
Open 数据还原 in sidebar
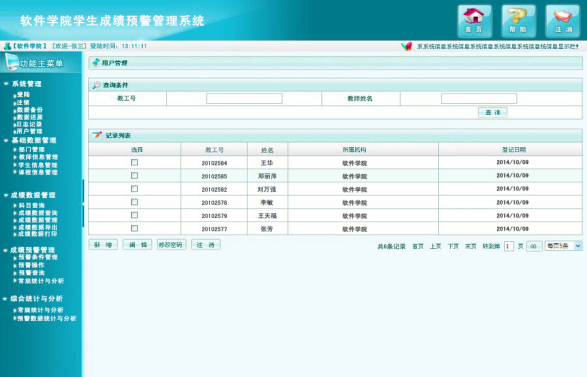tap(30, 117)
